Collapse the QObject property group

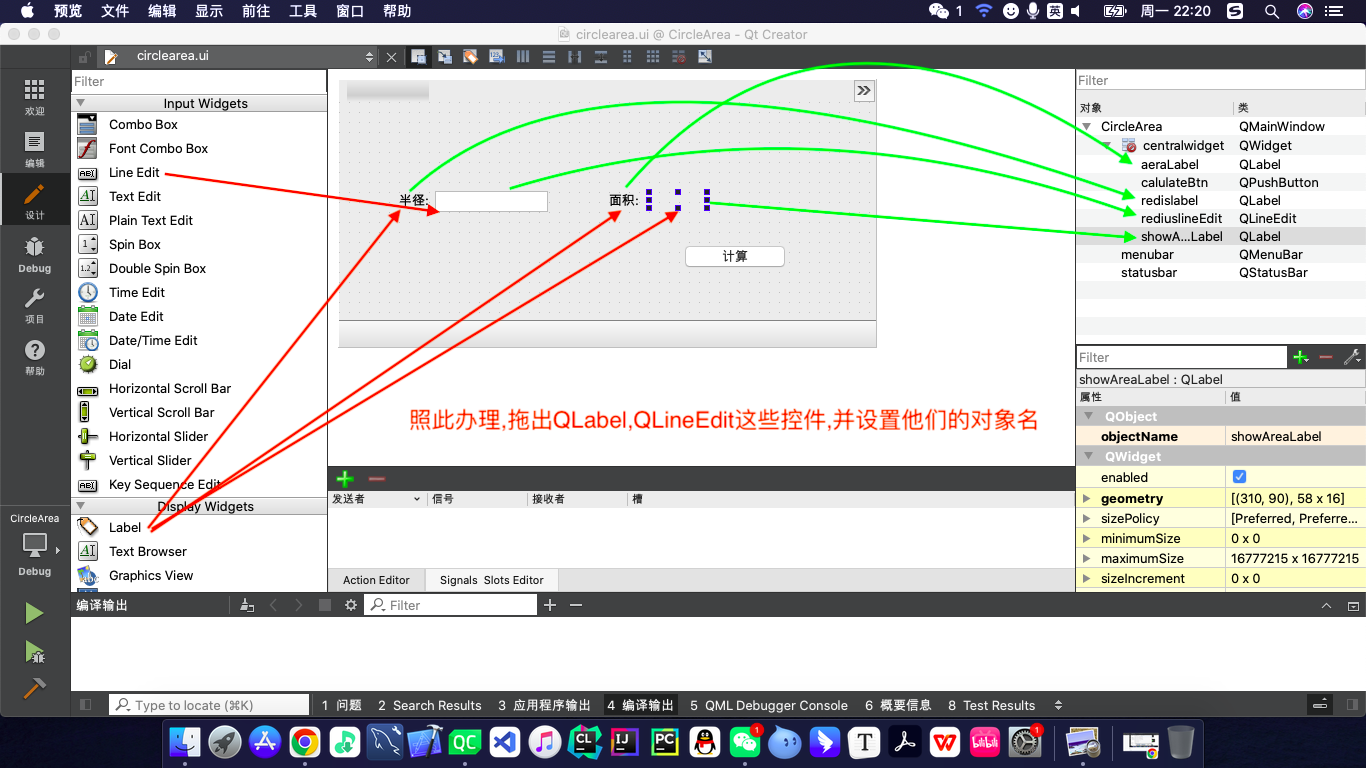[1087, 416]
